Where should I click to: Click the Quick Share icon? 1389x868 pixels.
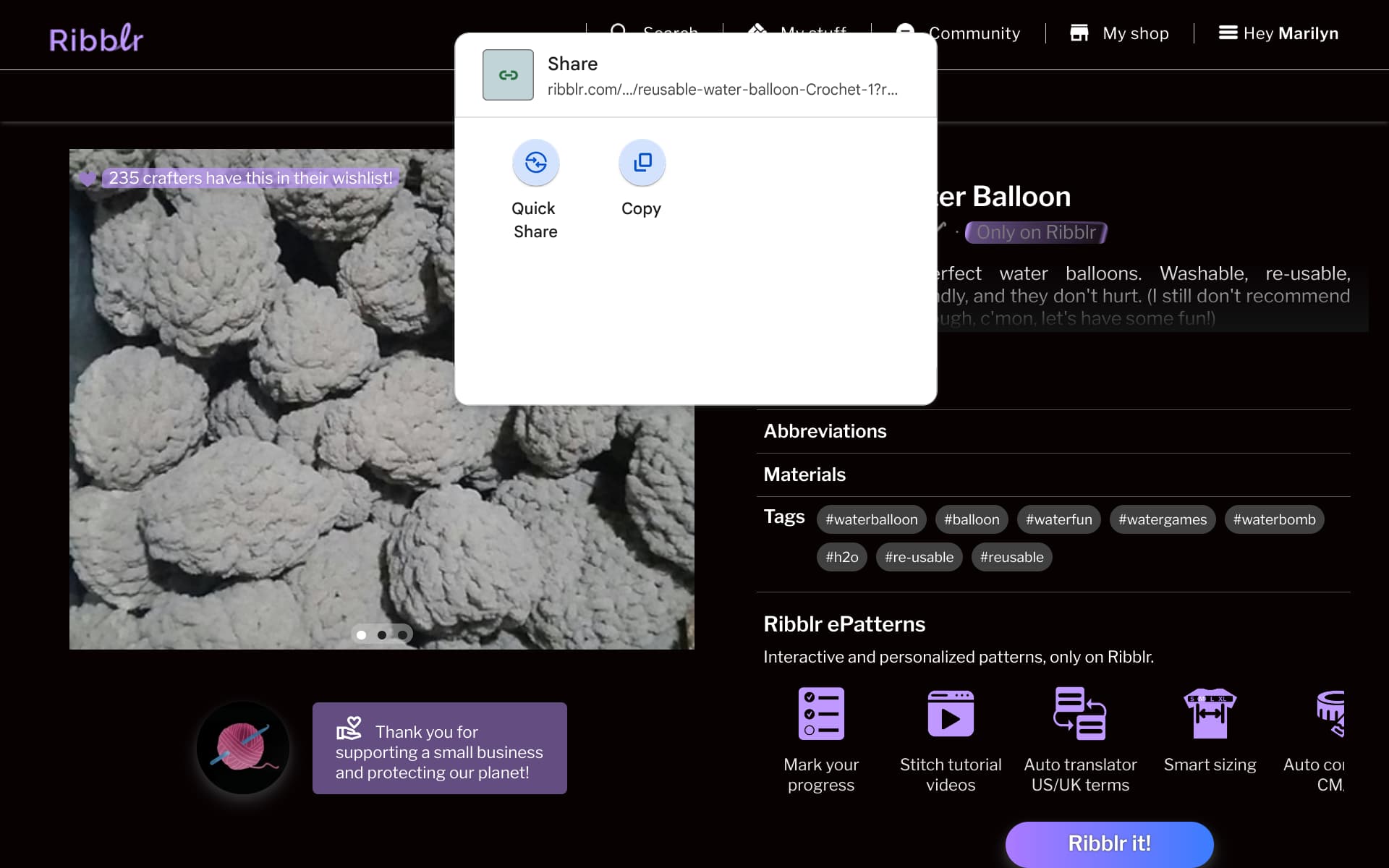[535, 163]
